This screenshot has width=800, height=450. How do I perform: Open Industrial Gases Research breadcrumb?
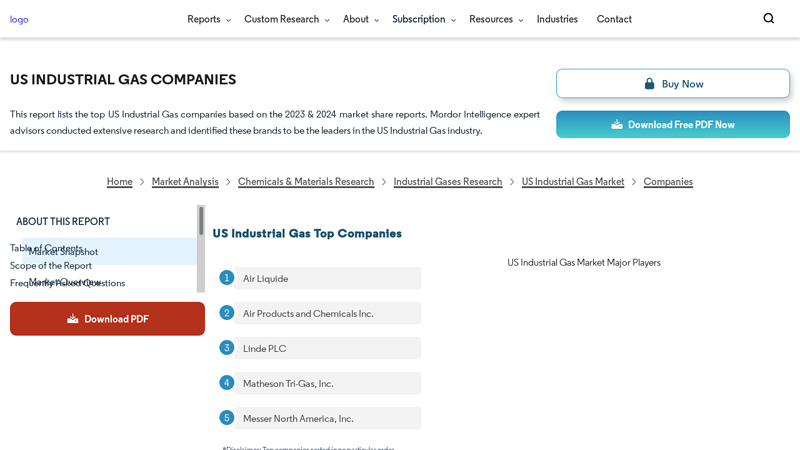pos(447,182)
